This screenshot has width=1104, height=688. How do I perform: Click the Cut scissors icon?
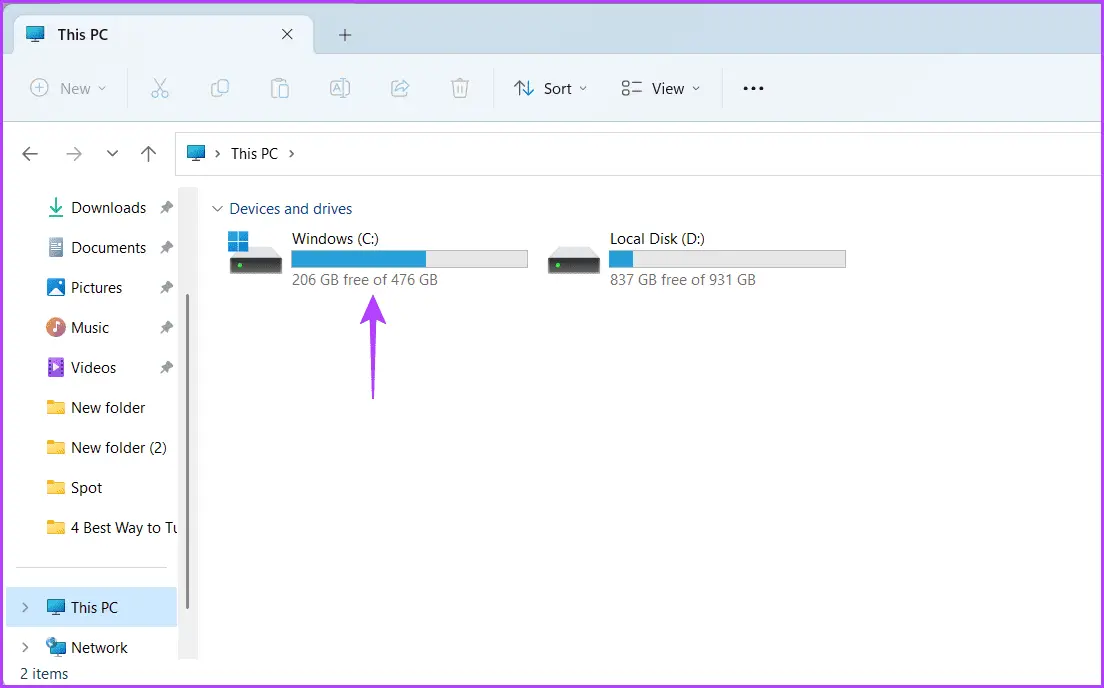point(160,88)
